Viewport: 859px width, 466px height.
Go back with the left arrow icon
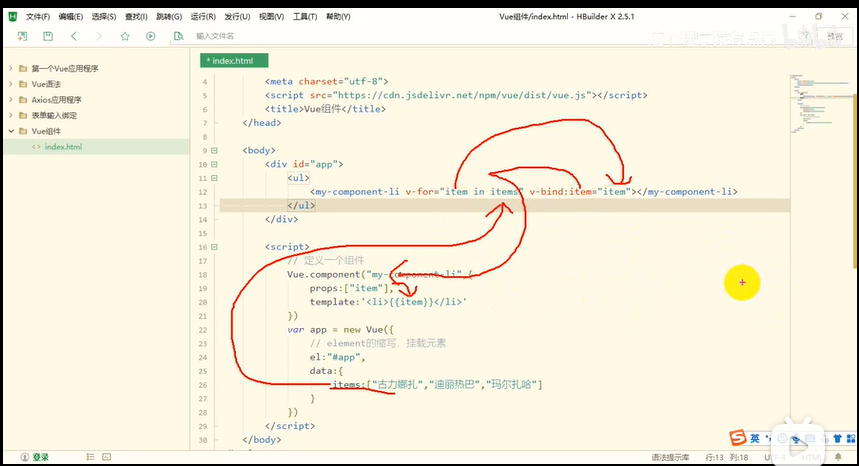[74, 36]
